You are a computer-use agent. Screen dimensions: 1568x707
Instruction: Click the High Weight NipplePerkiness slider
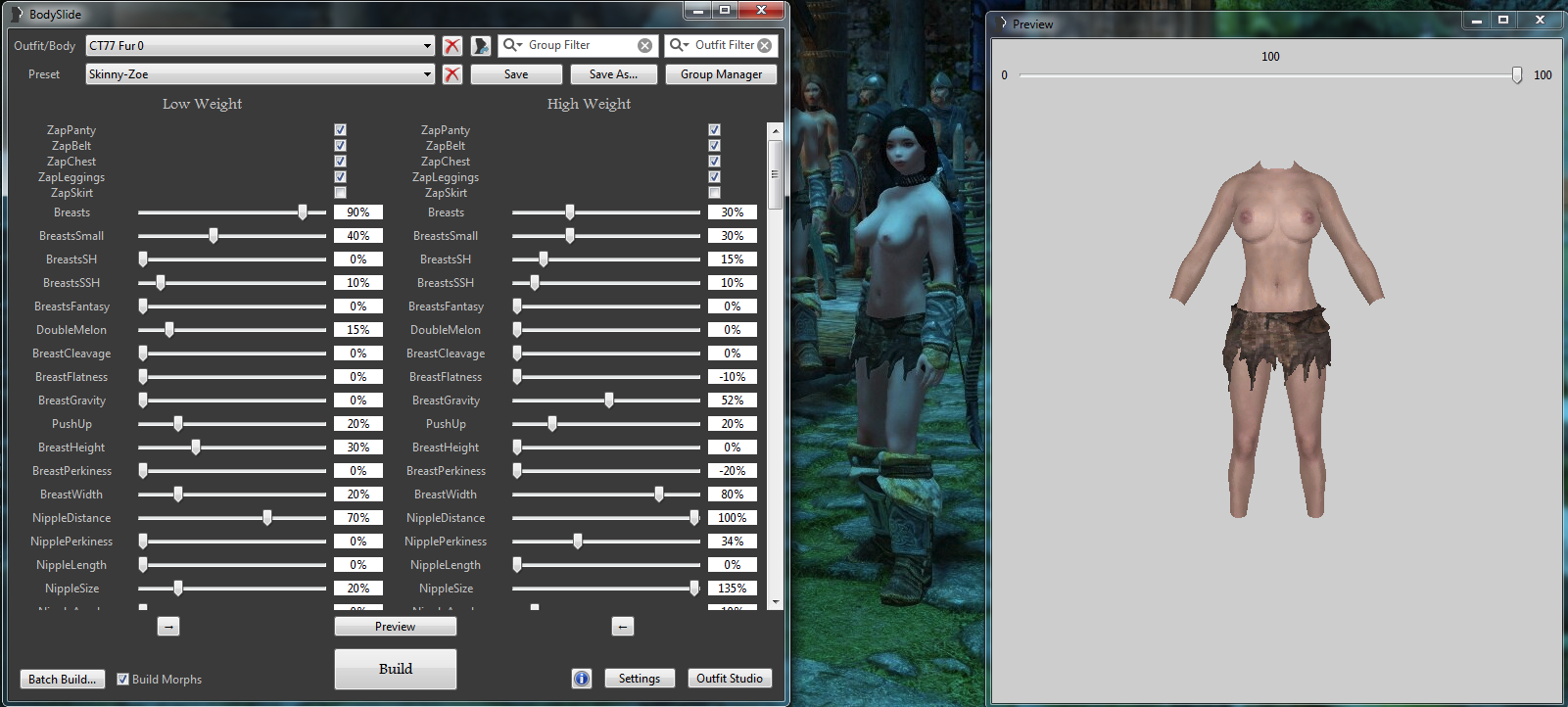coord(606,542)
